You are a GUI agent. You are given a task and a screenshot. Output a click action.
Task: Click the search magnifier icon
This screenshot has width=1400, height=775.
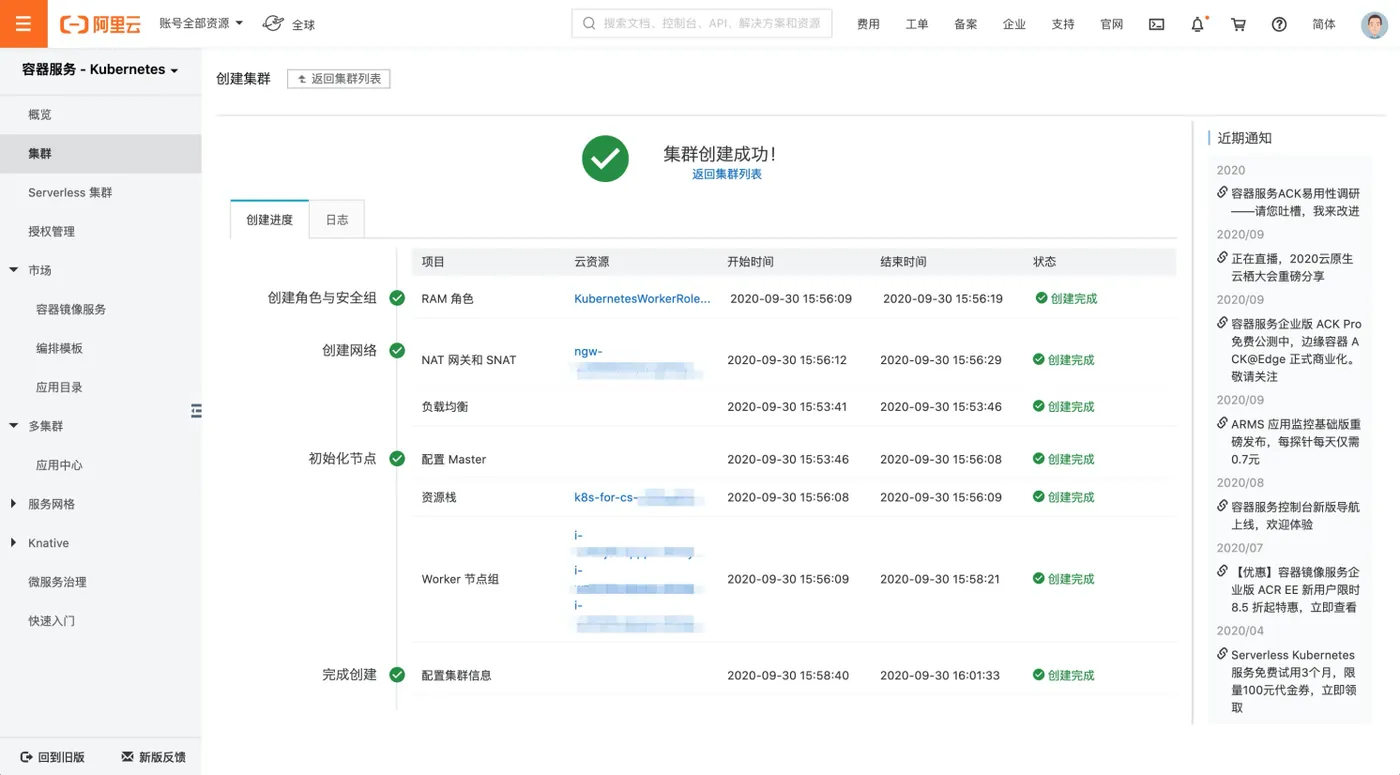589,23
